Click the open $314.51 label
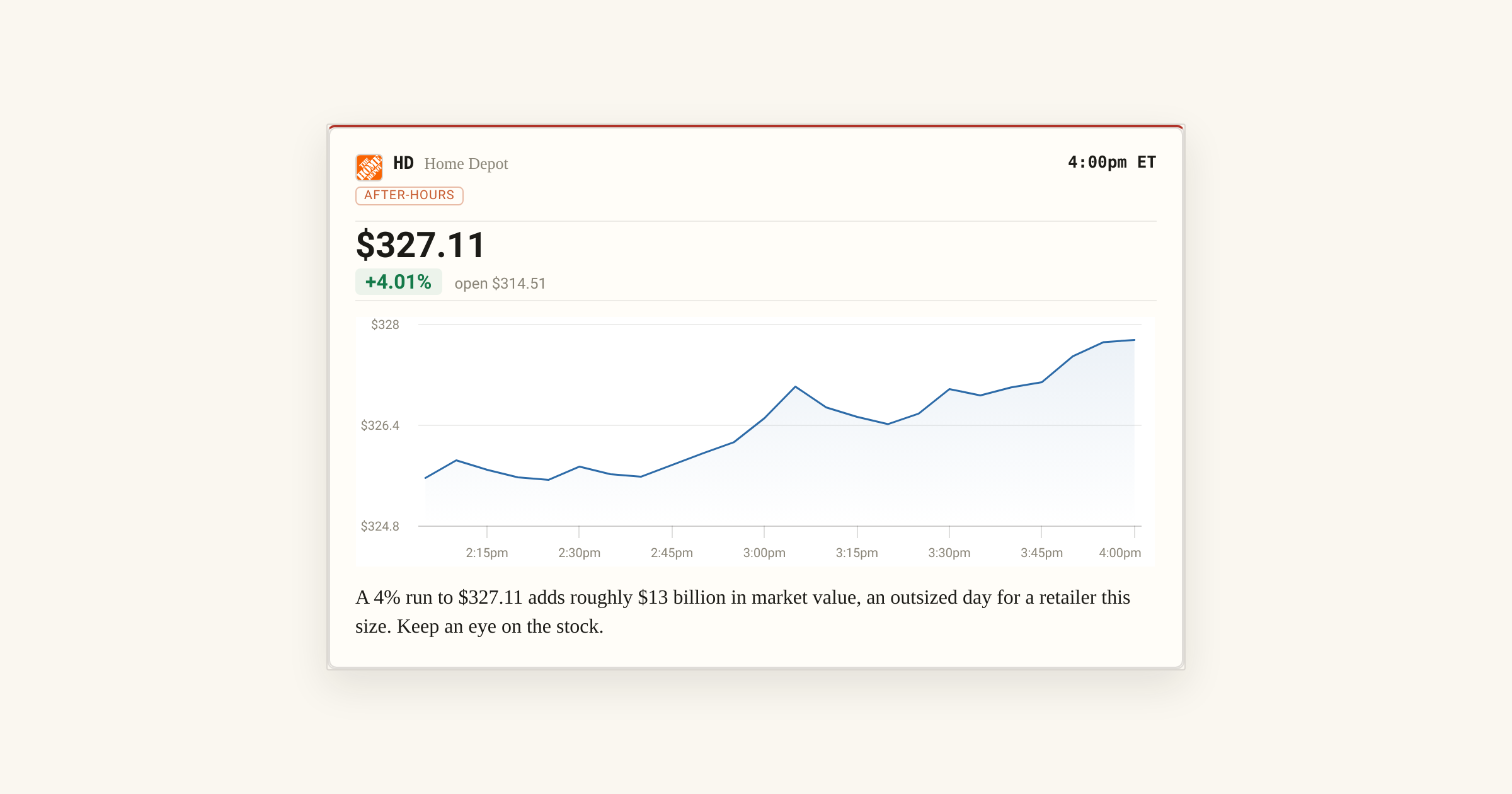 pos(500,284)
